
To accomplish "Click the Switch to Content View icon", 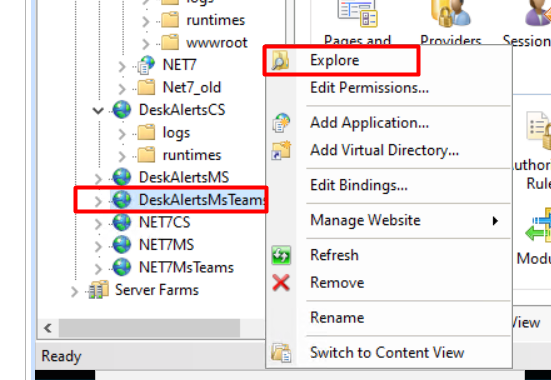I will tap(281, 353).
